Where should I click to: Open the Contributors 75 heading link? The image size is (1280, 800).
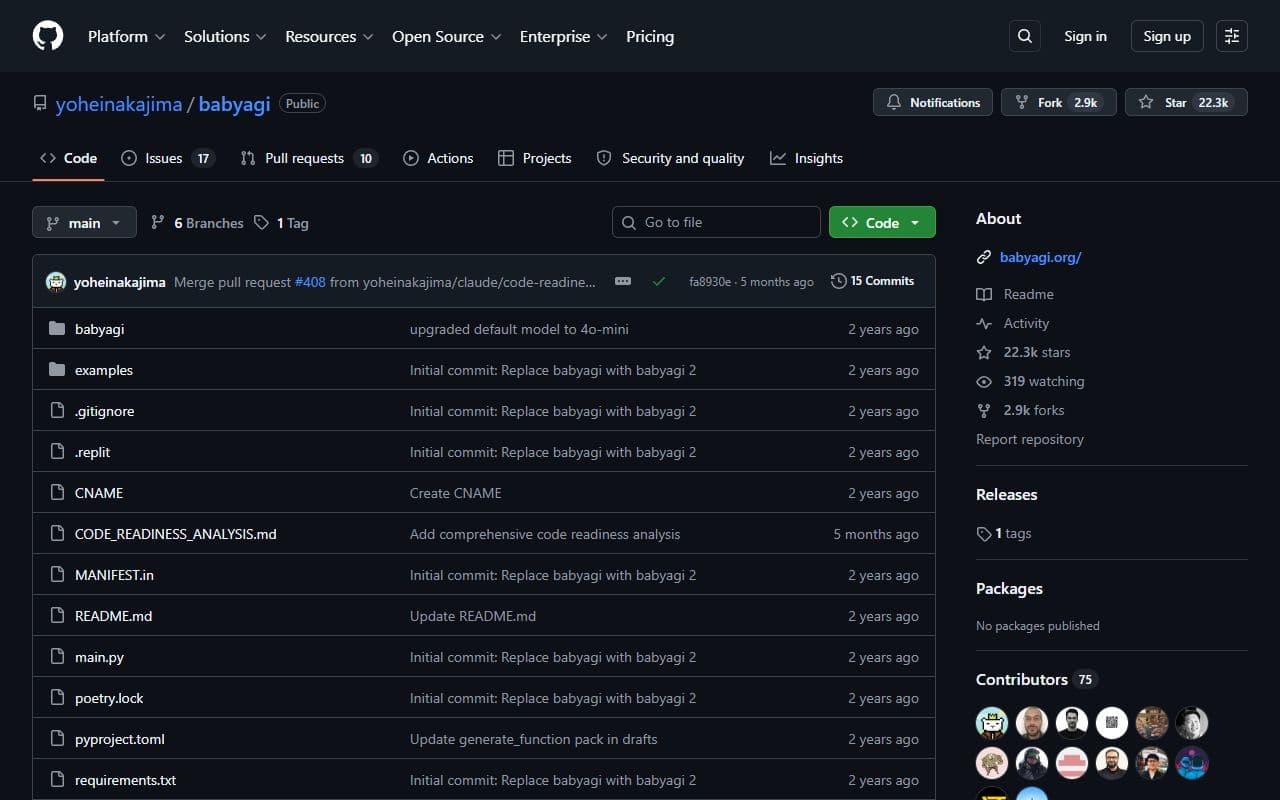1036,679
